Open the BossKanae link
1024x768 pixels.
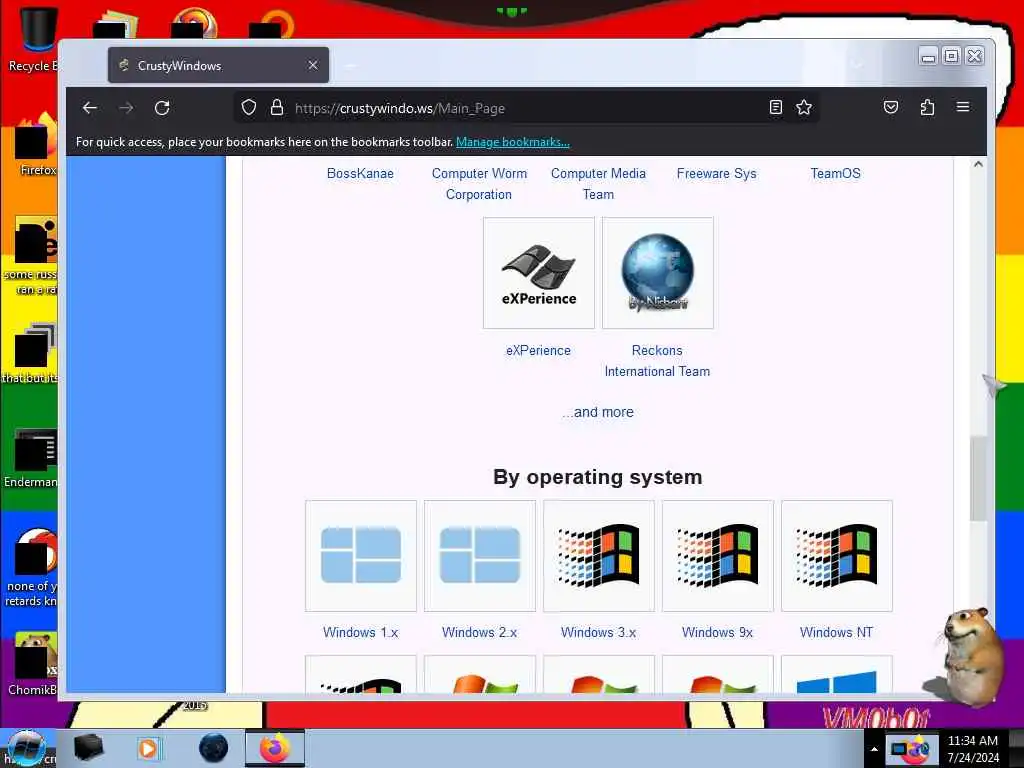point(360,174)
